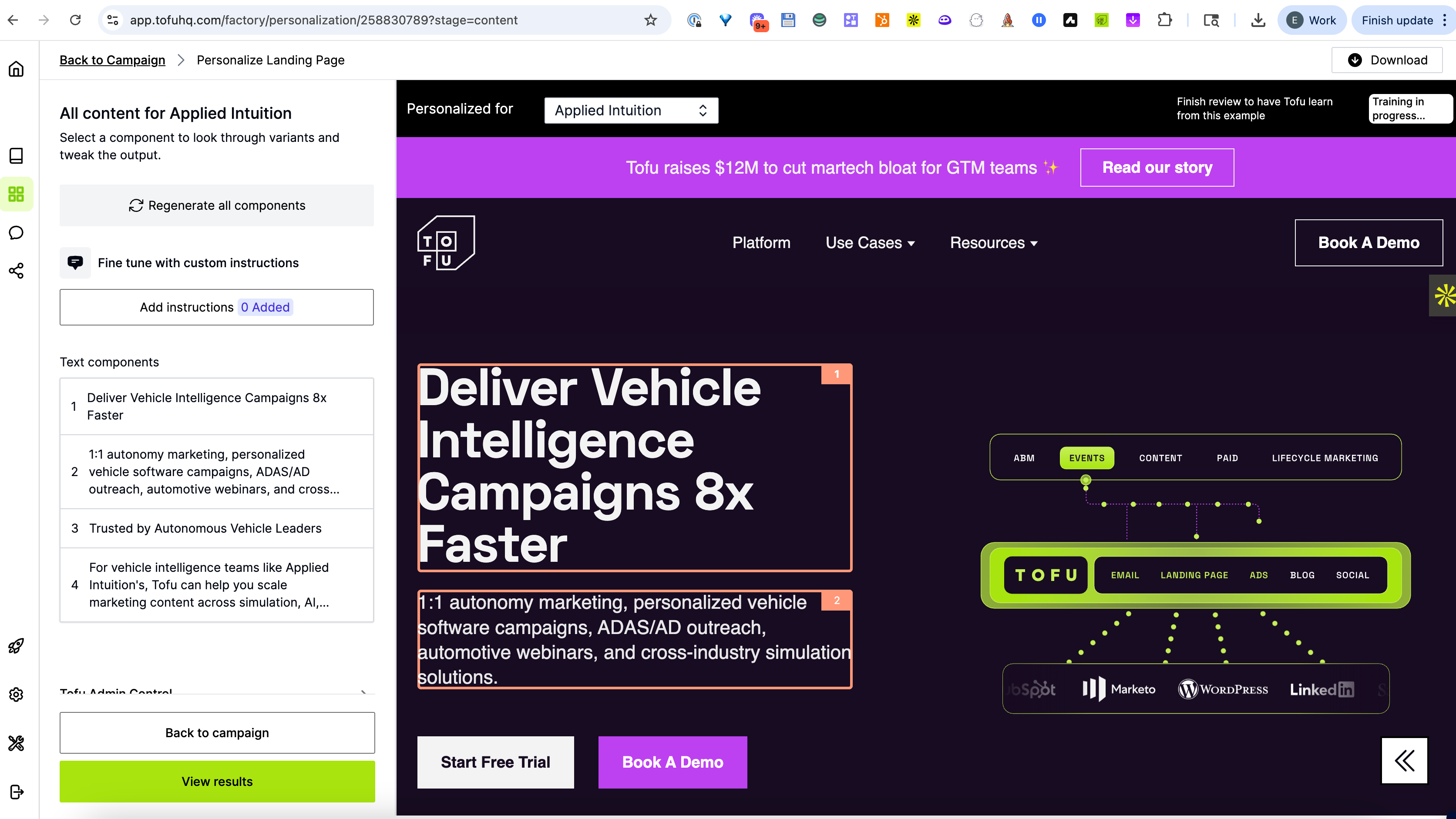Select the green grid sidebar icon

coord(17,195)
